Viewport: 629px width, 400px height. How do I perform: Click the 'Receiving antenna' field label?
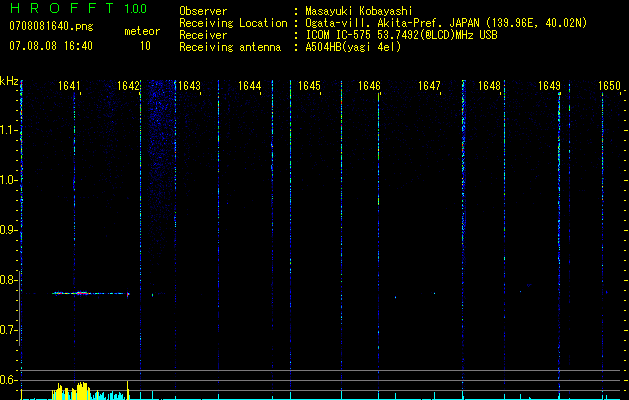pos(230,47)
